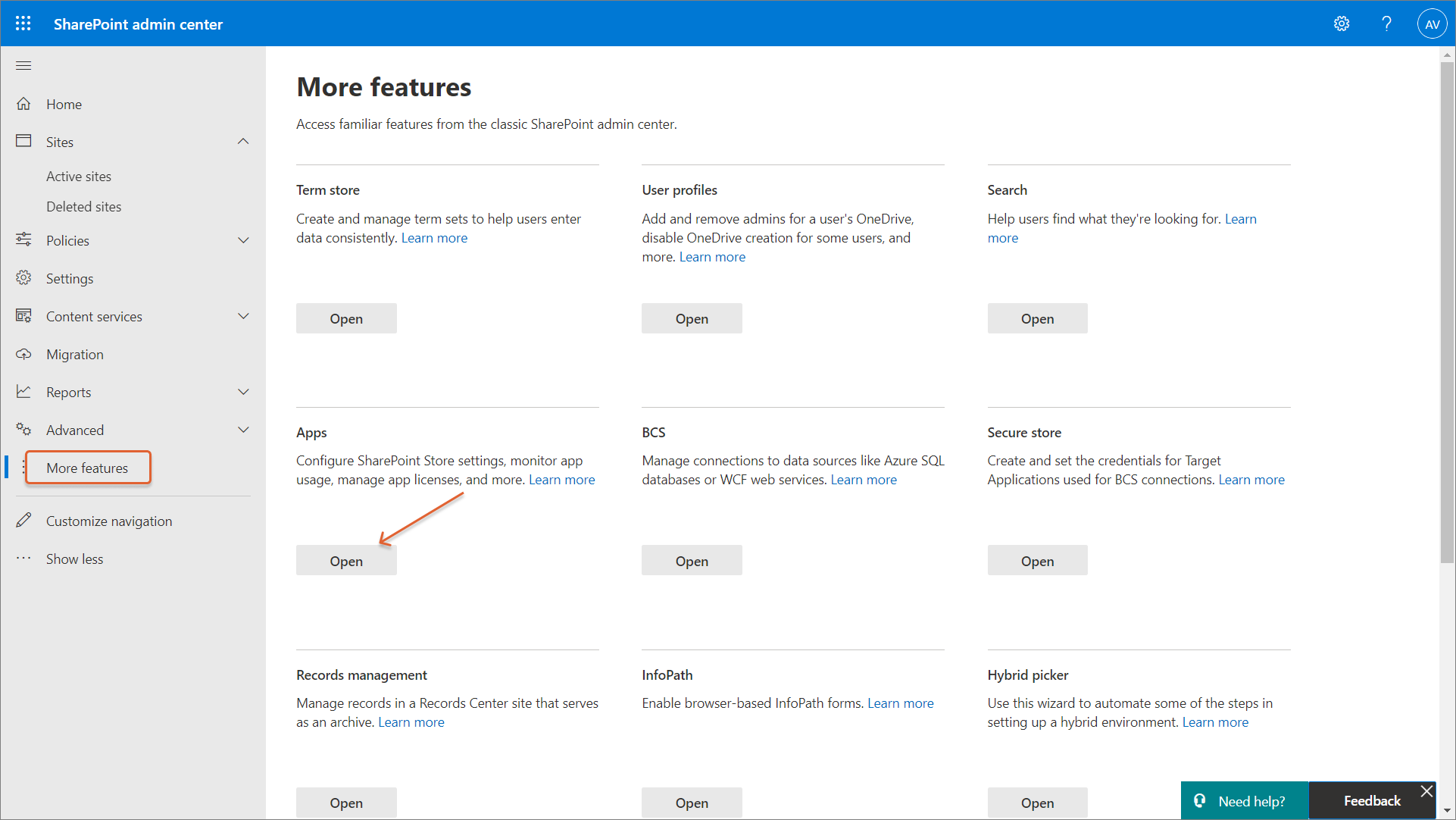Click Learn more link under Term store
The image size is (1456, 820).
(434, 238)
